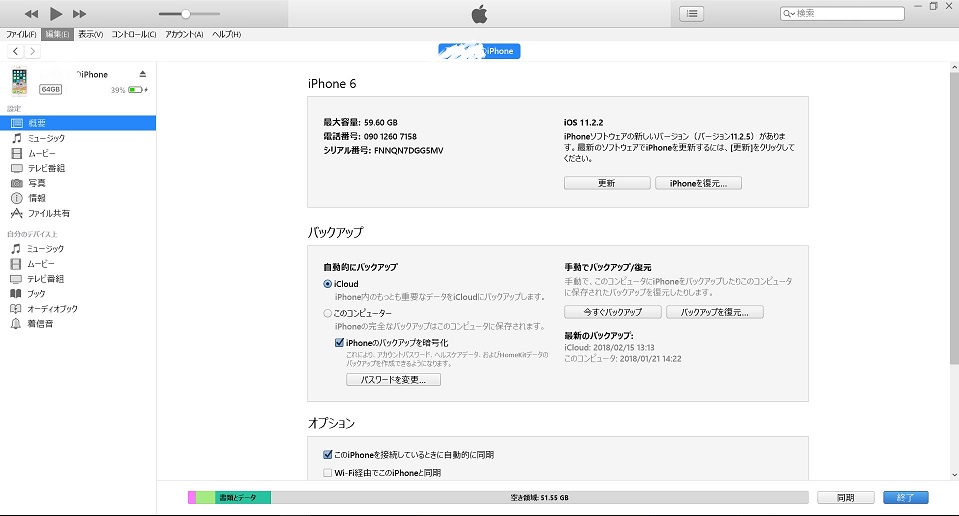Click the iOS 11.2.2 version text
The height and width of the screenshot is (516, 959).
click(583, 122)
